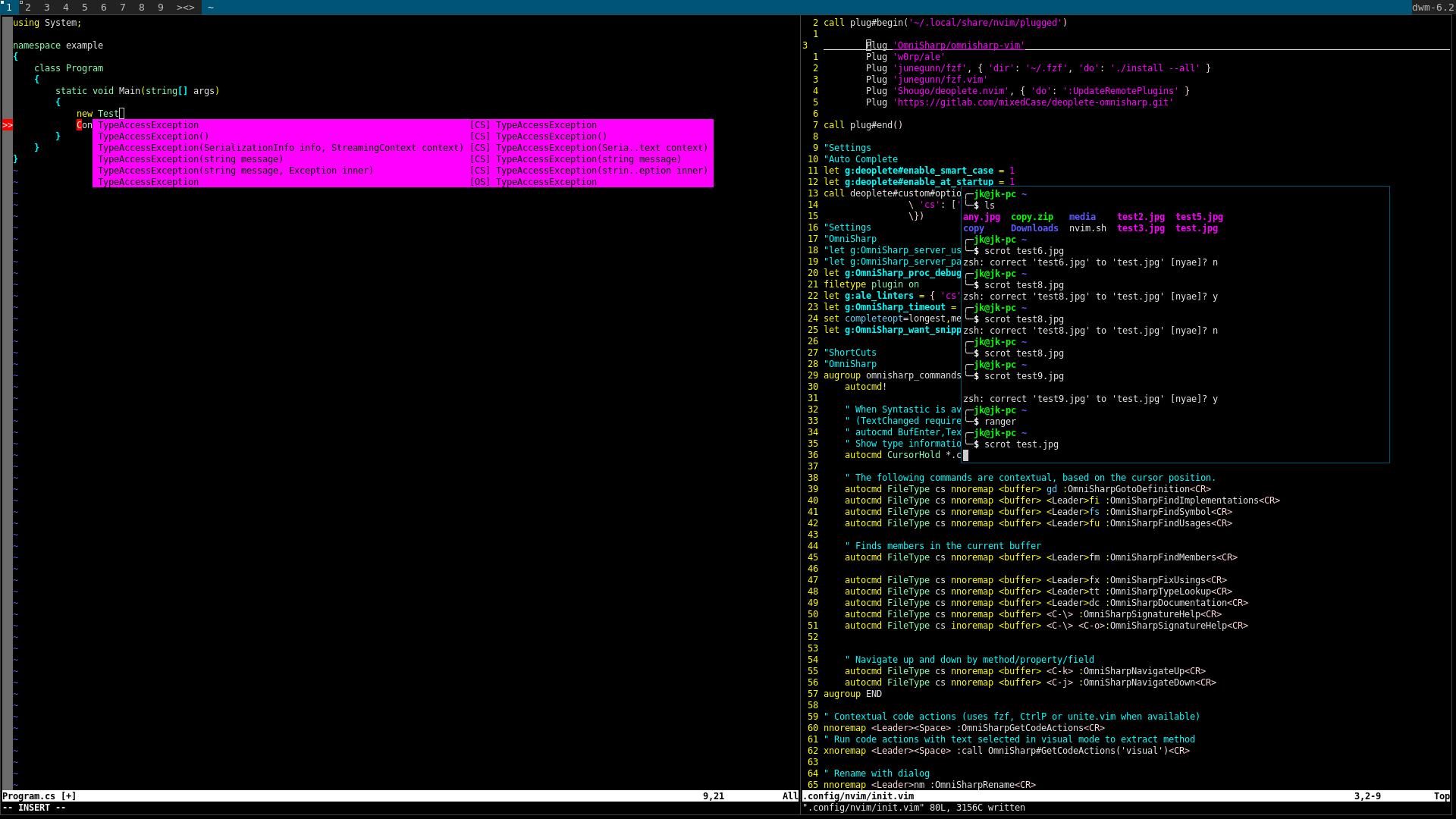Click the gitlab deoplete-omnisharp.git URL
This screenshot has height=819, width=1456.
[1033, 102]
